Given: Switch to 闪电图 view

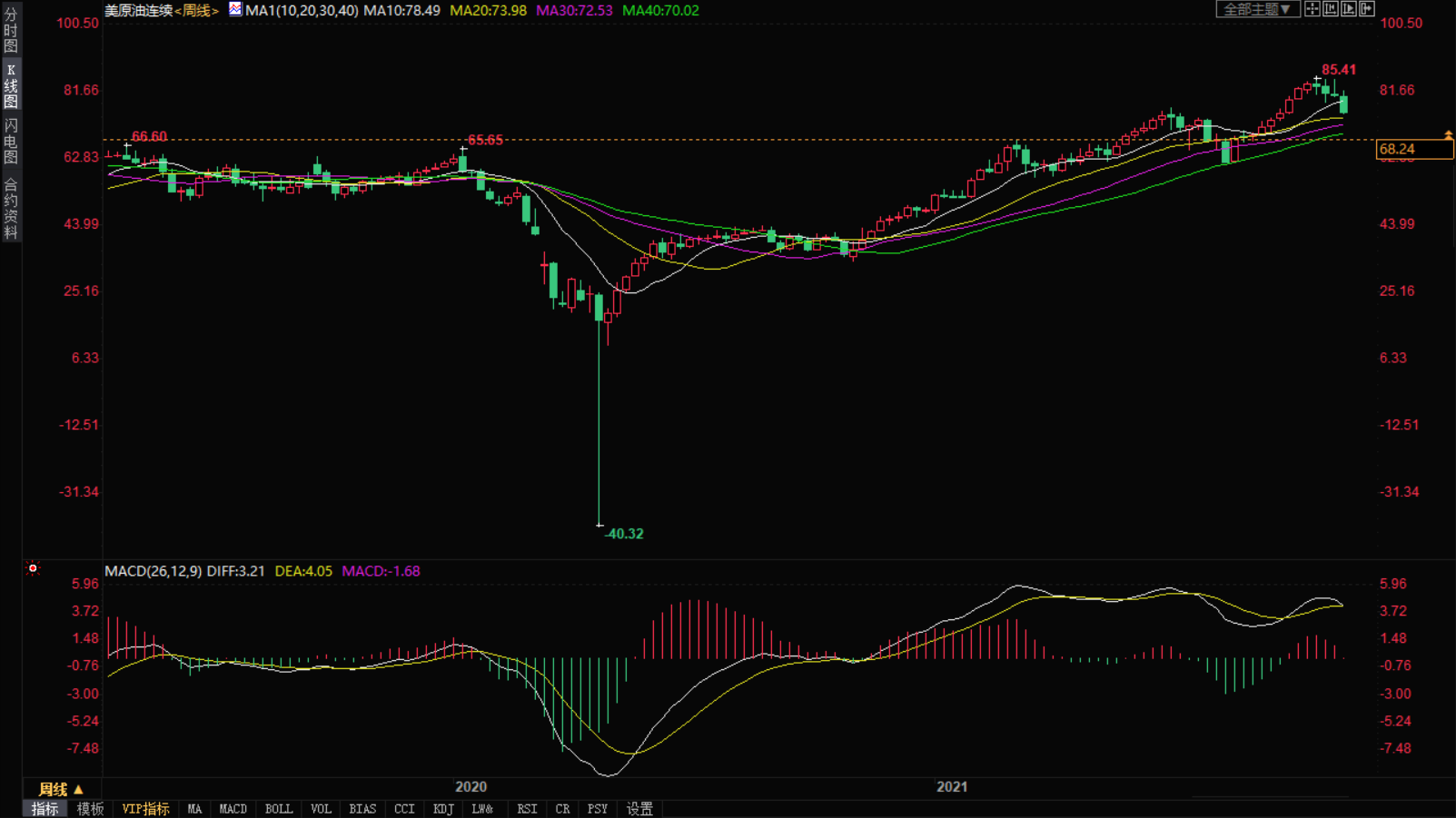Looking at the screenshot, I should pos(11,141).
